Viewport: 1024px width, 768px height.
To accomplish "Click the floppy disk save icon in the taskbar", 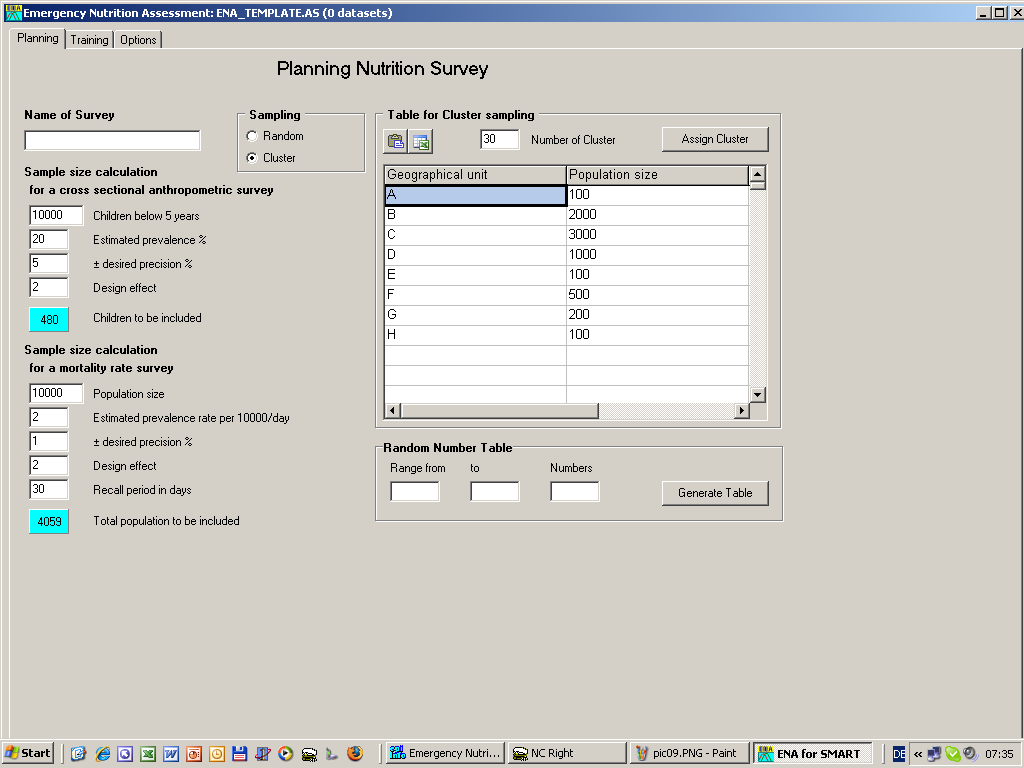I will 239,754.
